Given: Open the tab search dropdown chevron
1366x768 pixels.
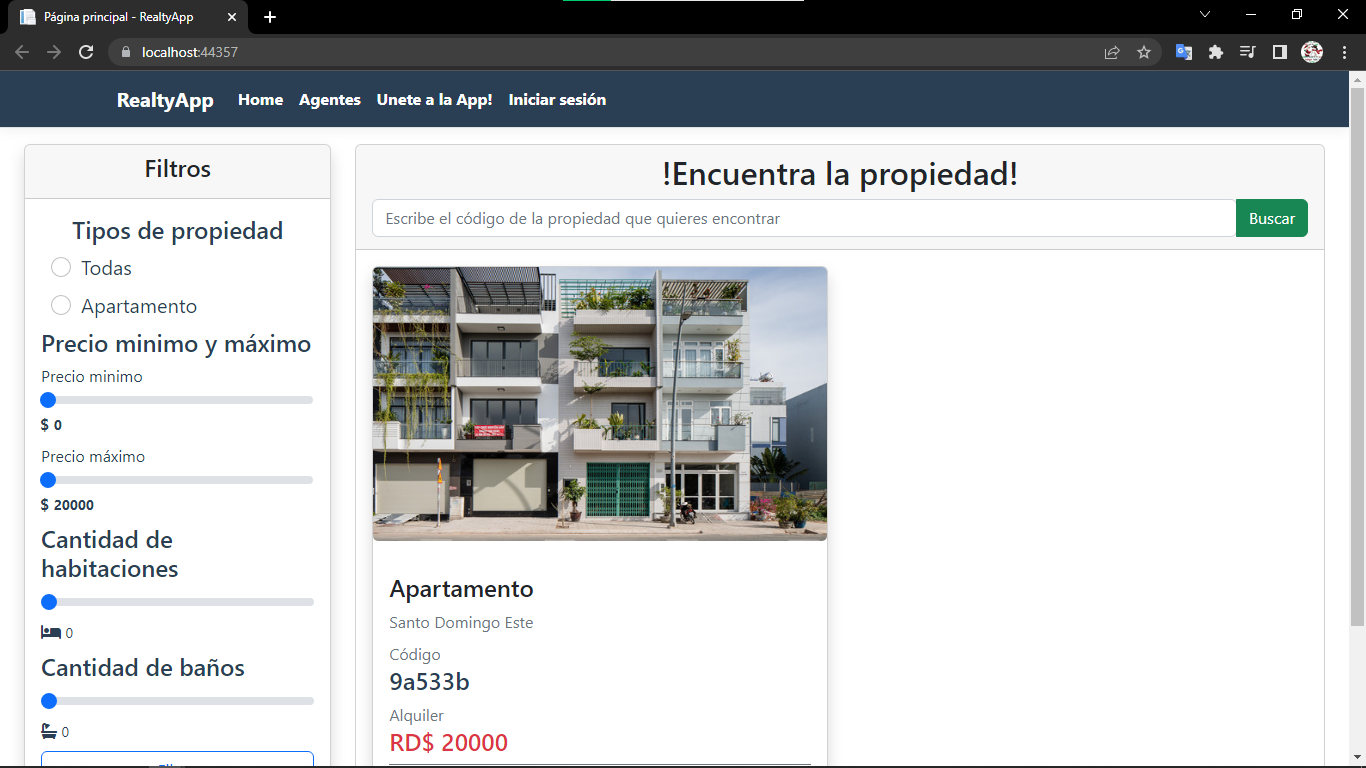Looking at the screenshot, I should [1205, 14].
